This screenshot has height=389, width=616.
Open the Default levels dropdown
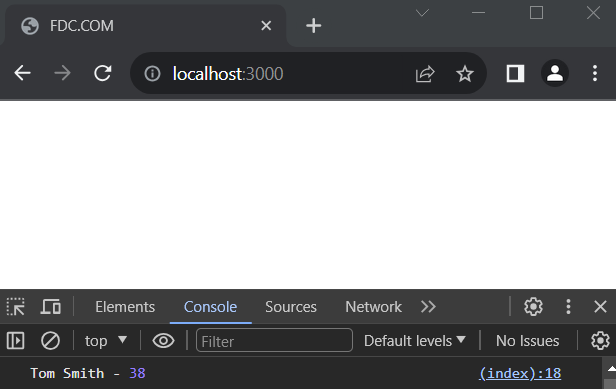[414, 341]
